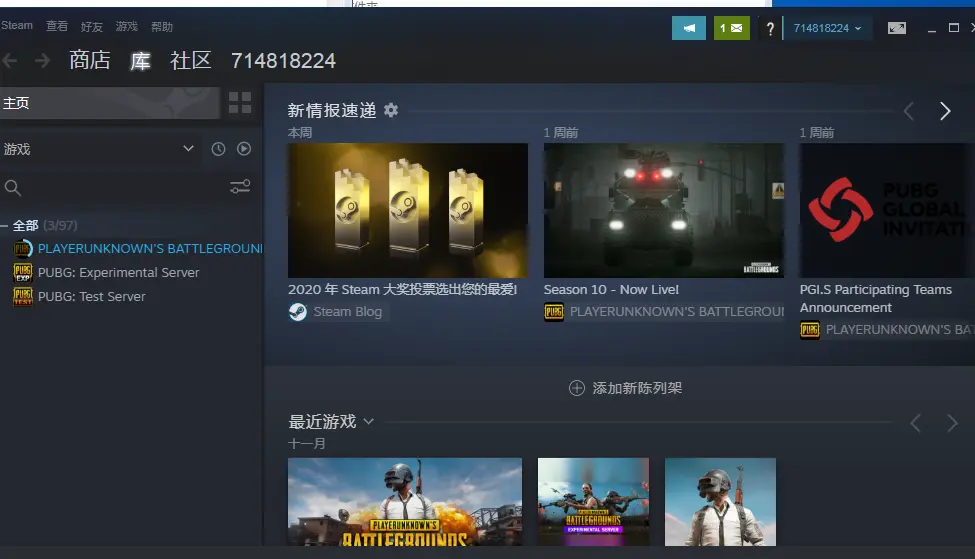Open the green messages envelope notification
Screen dimensions: 975x559
click(x=731, y=28)
